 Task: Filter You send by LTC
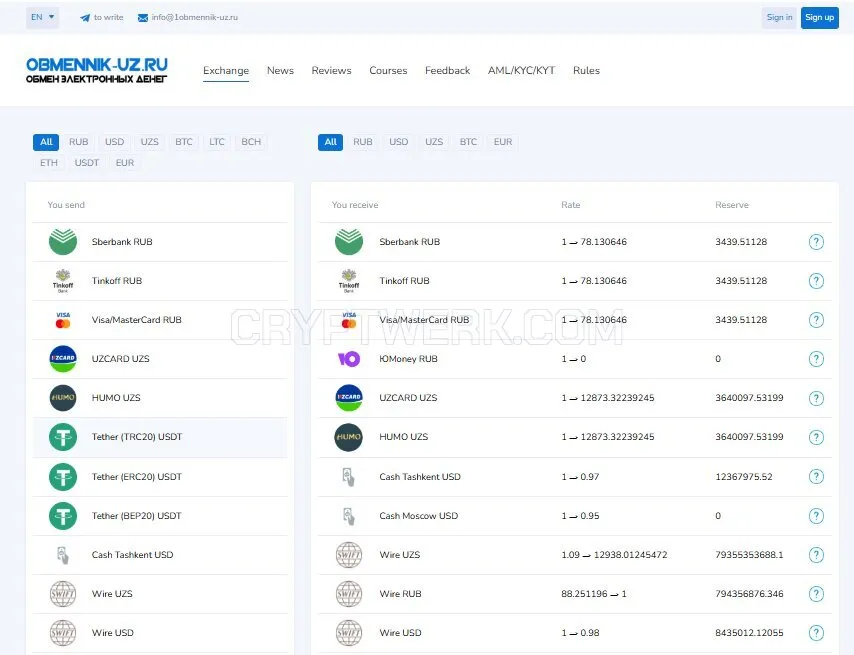click(217, 142)
